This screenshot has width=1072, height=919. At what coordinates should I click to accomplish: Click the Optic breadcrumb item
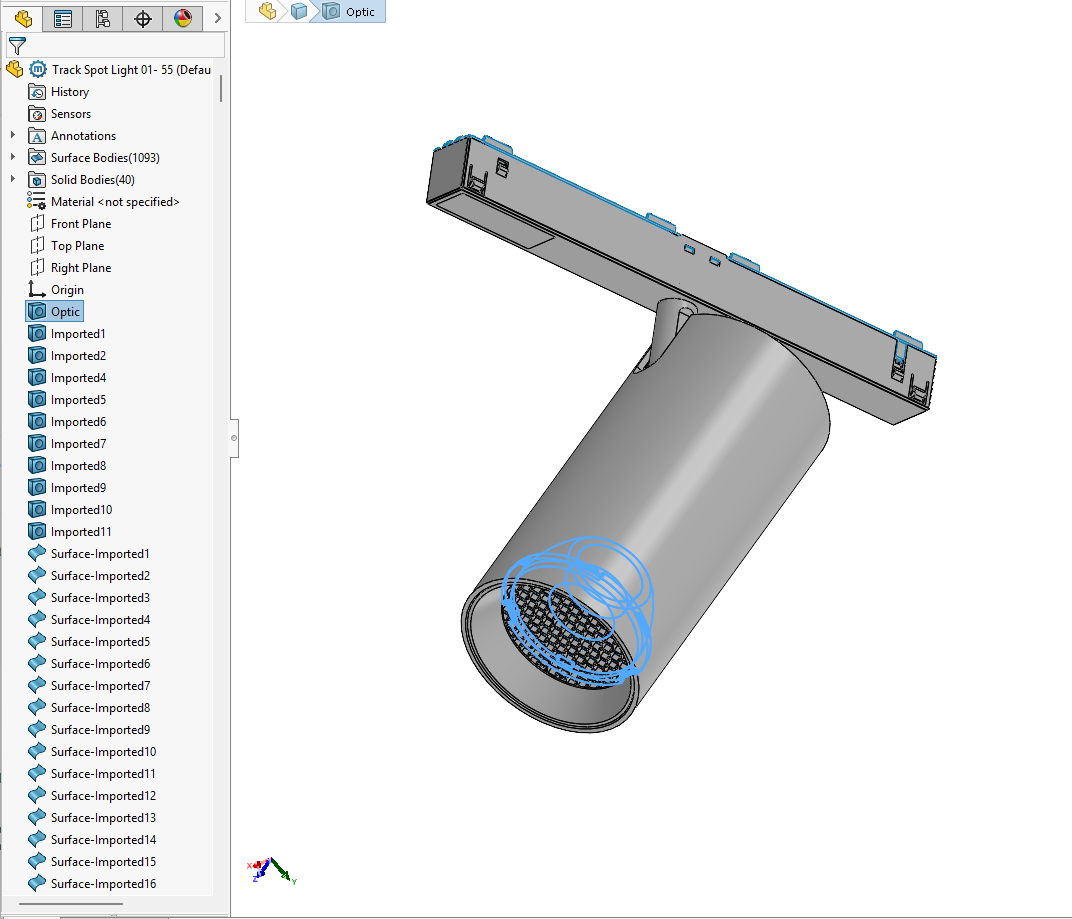tap(349, 12)
